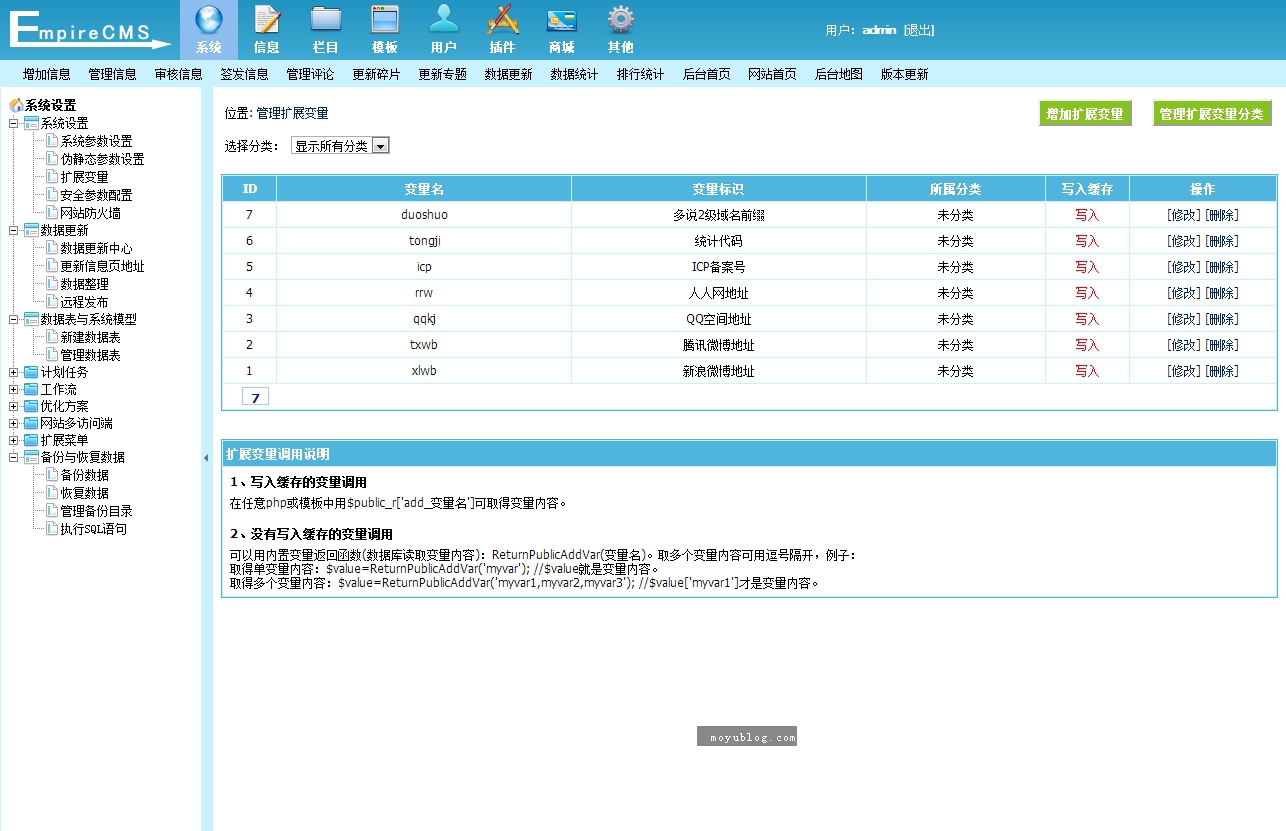Screen dimensions: 1286x831
Task: Open the 选择分类 category dropdown
Action: [340, 146]
